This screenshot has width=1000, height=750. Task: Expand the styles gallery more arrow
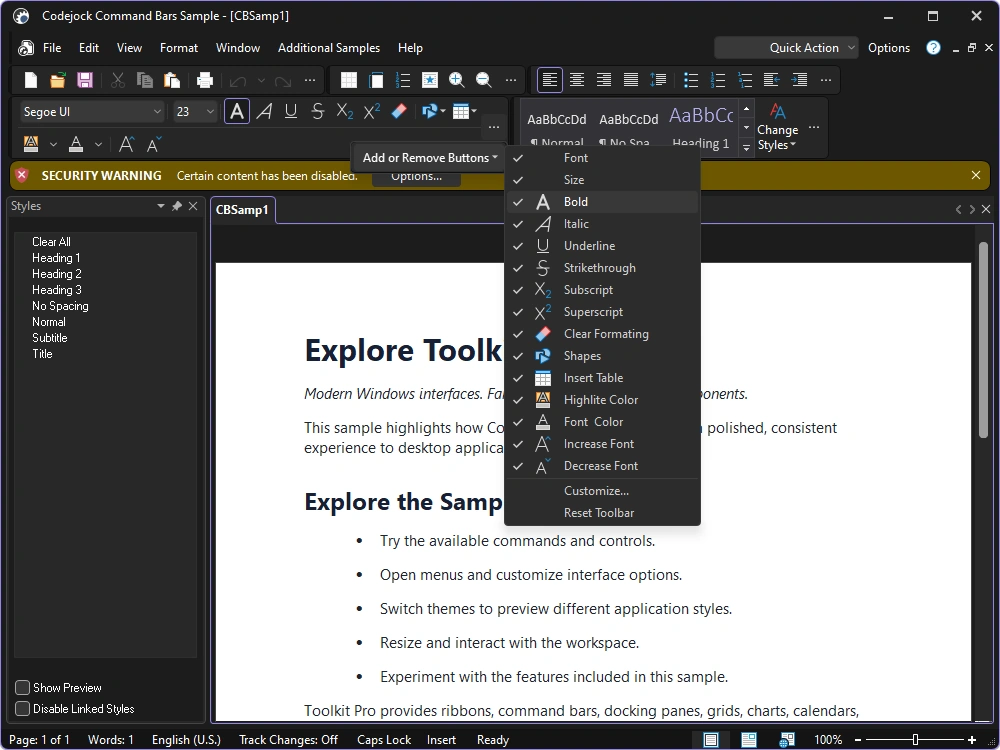pyautogui.click(x=746, y=147)
